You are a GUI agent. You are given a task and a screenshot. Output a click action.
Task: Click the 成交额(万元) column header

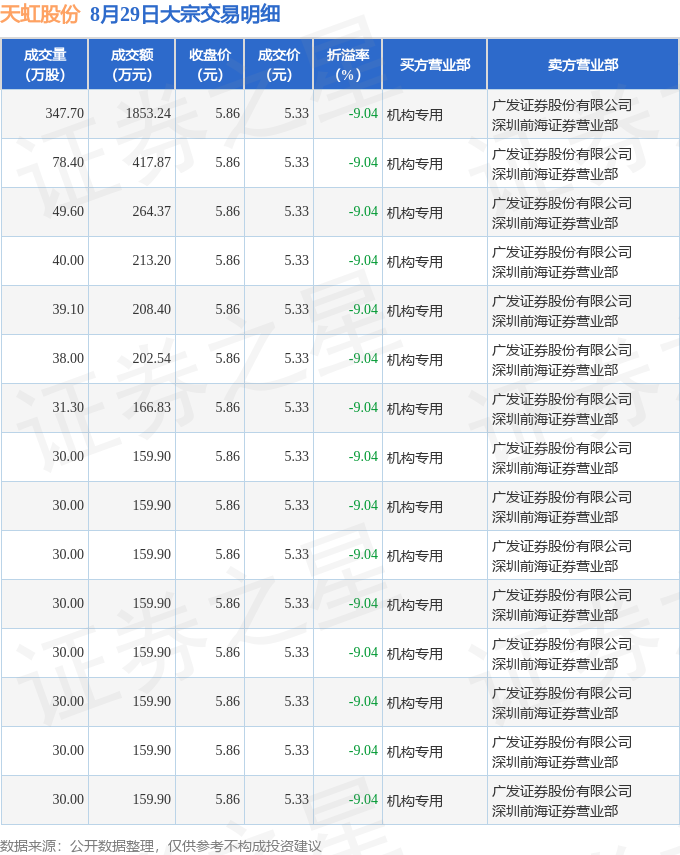tap(132, 64)
